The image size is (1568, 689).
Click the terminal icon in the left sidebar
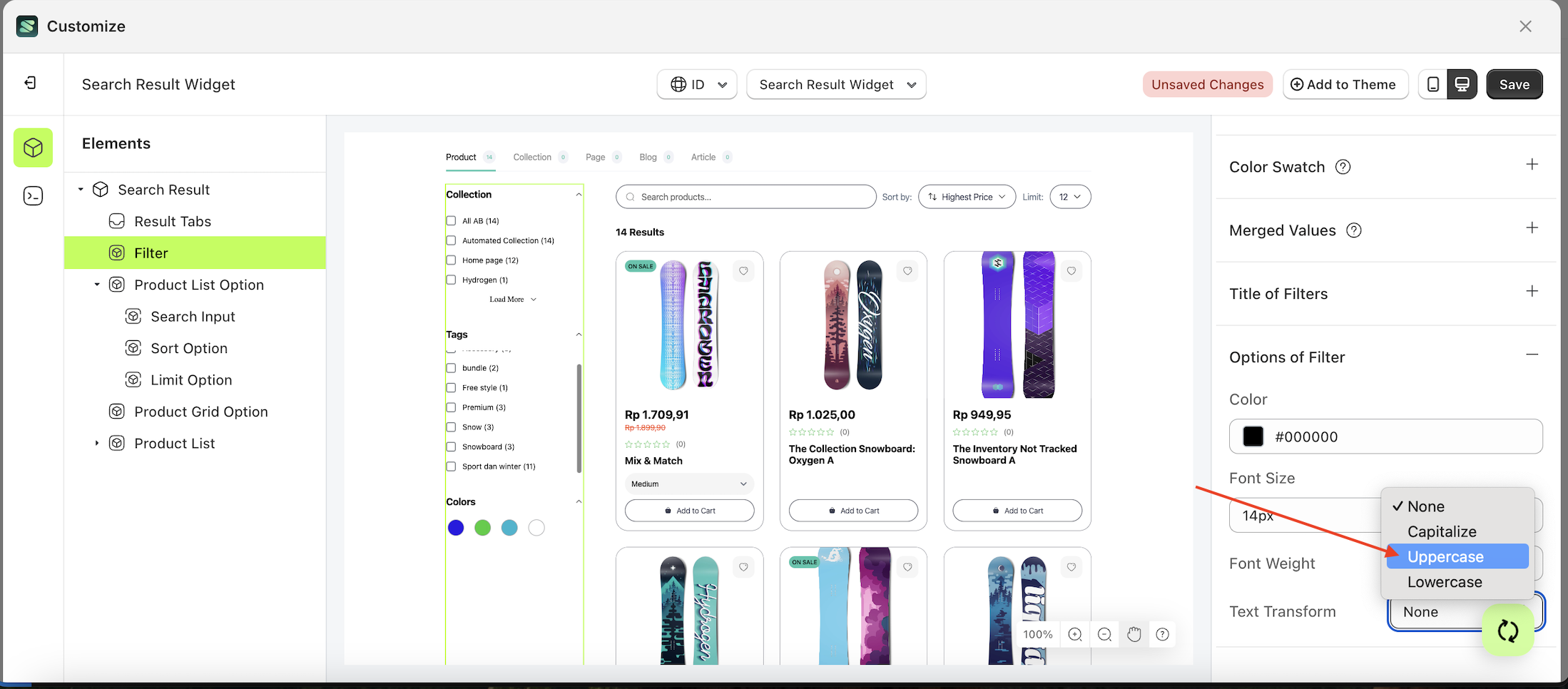tap(33, 195)
